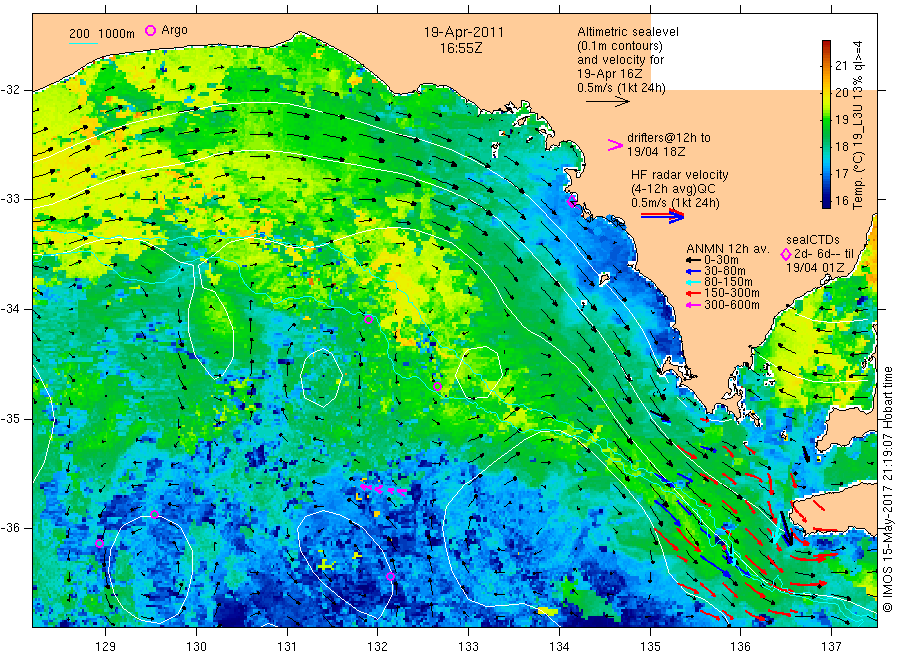900x660 pixels.
Task: Click the colorbar tick label '20'
Action: 841,92
